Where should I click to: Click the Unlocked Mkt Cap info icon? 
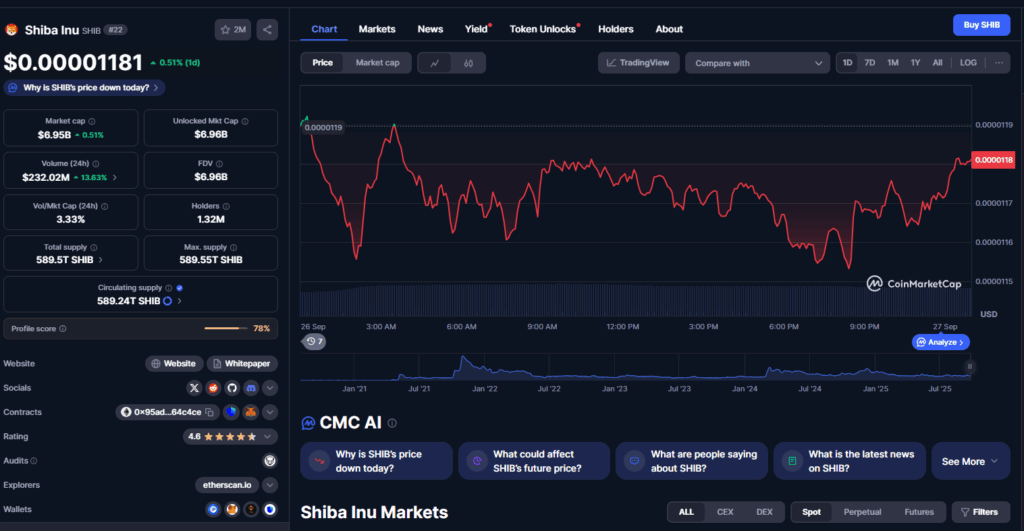(245, 121)
